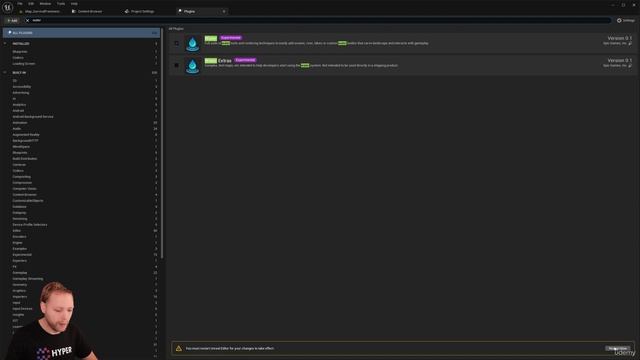Open the Help menu
Viewport: 640px width, 360px height.
tap(74, 4)
